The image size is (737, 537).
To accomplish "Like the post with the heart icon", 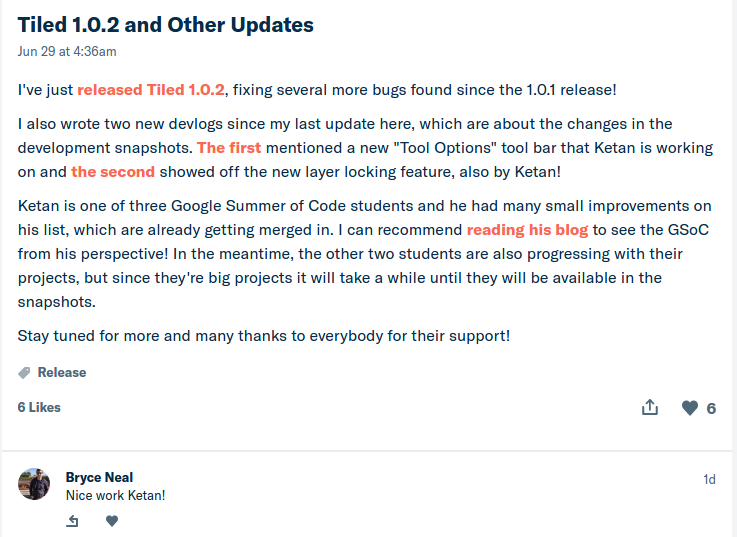I will [x=690, y=408].
